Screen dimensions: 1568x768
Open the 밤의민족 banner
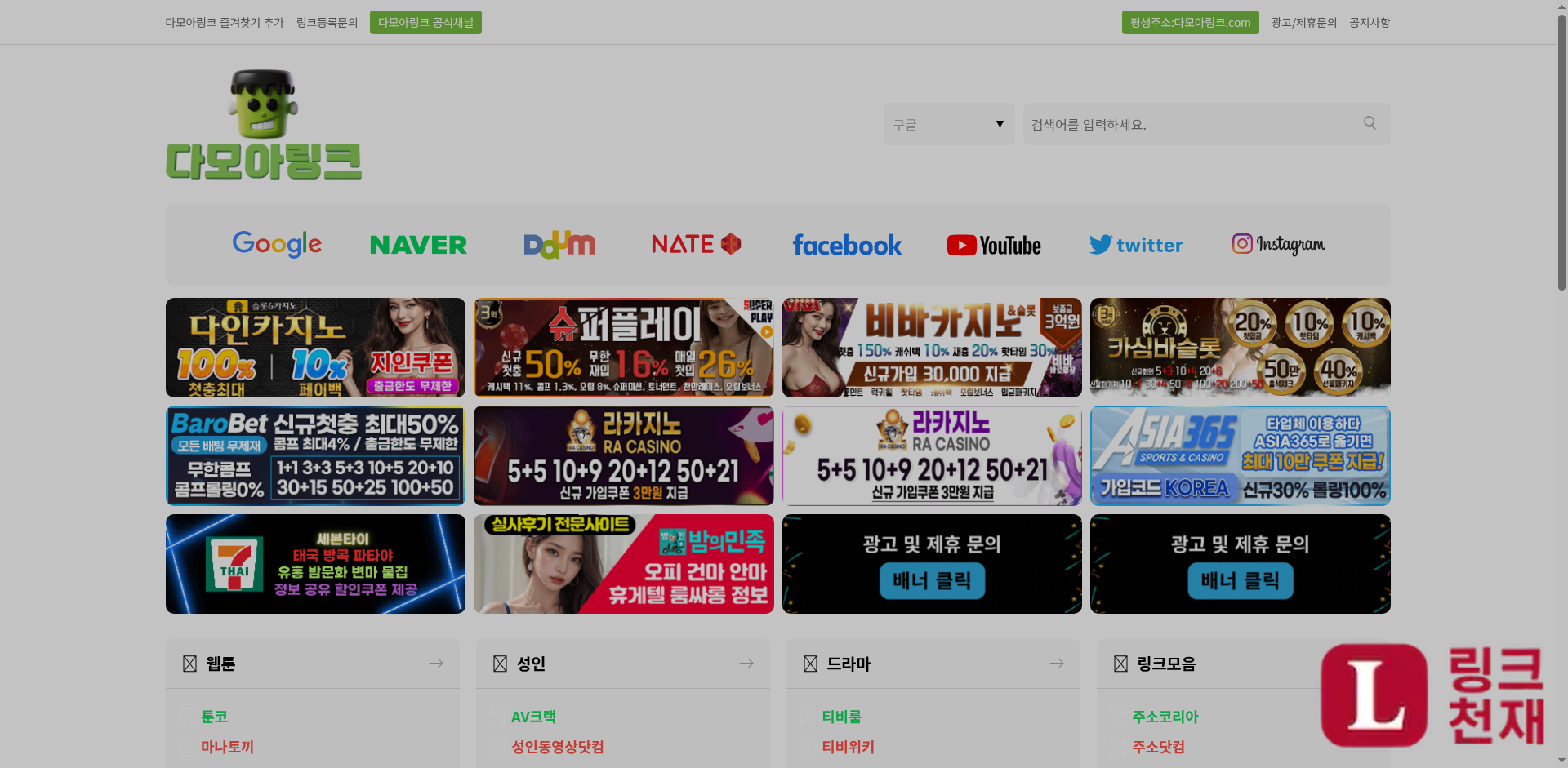(624, 564)
